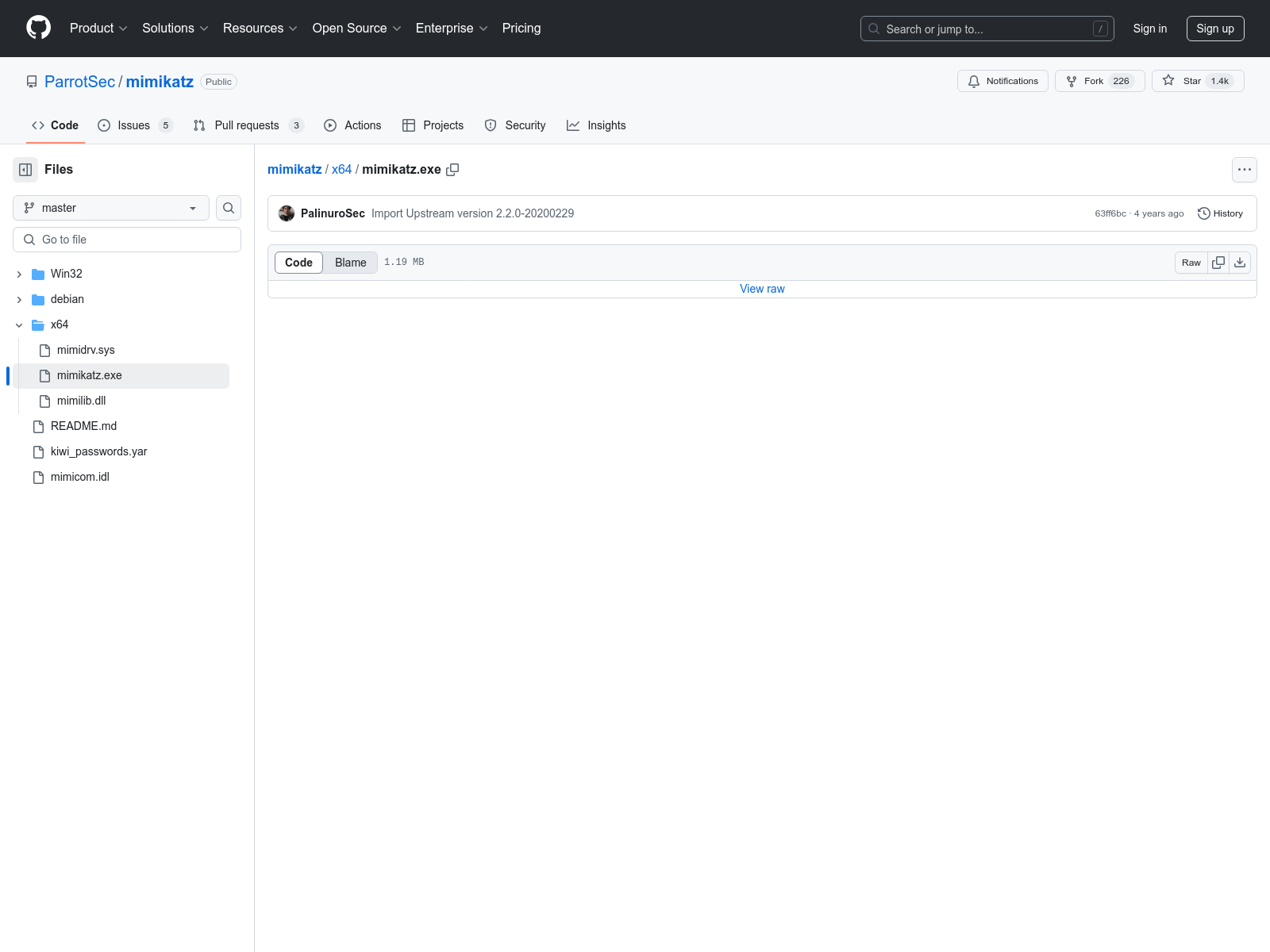
Task: Navigate to x64 breadcrumb folder
Action: pos(341,170)
